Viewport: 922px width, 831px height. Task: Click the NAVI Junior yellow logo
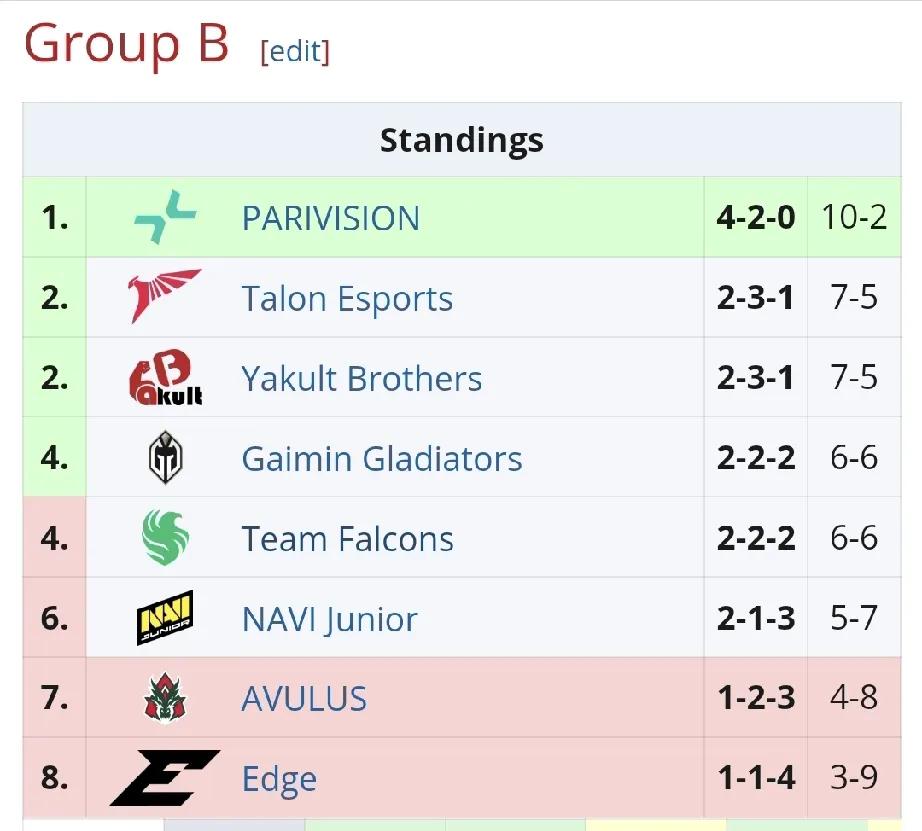click(x=165, y=618)
